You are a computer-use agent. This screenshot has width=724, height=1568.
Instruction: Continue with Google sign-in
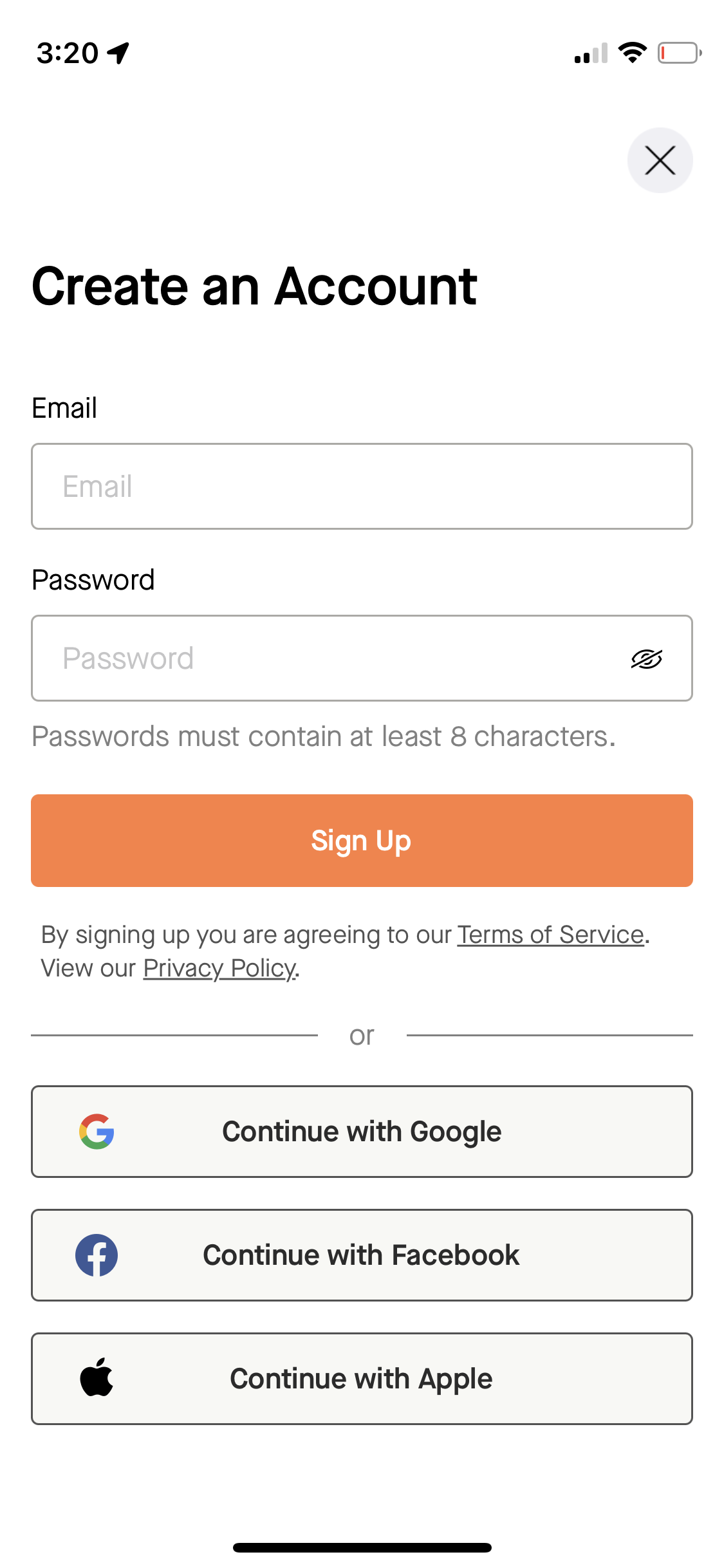pyautogui.click(x=362, y=1132)
